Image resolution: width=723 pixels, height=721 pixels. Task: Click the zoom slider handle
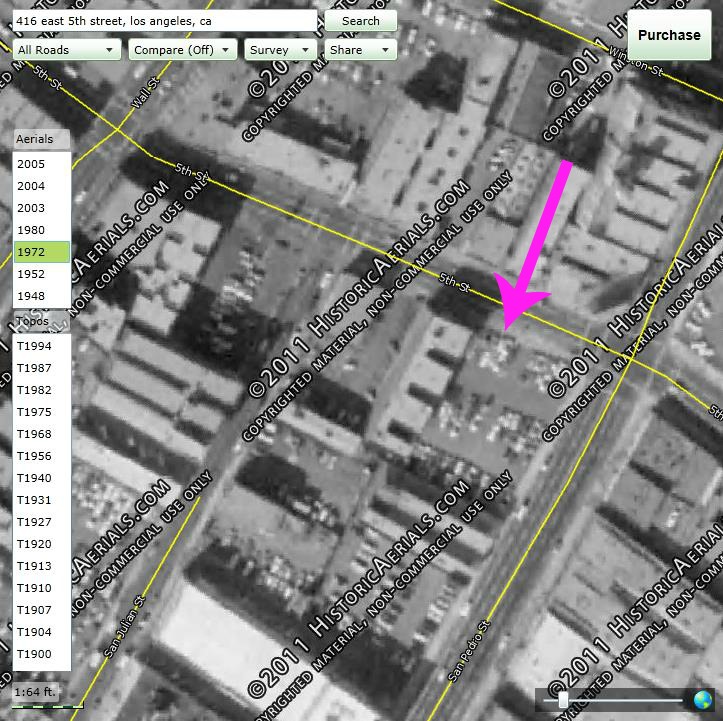pyautogui.click(x=563, y=700)
